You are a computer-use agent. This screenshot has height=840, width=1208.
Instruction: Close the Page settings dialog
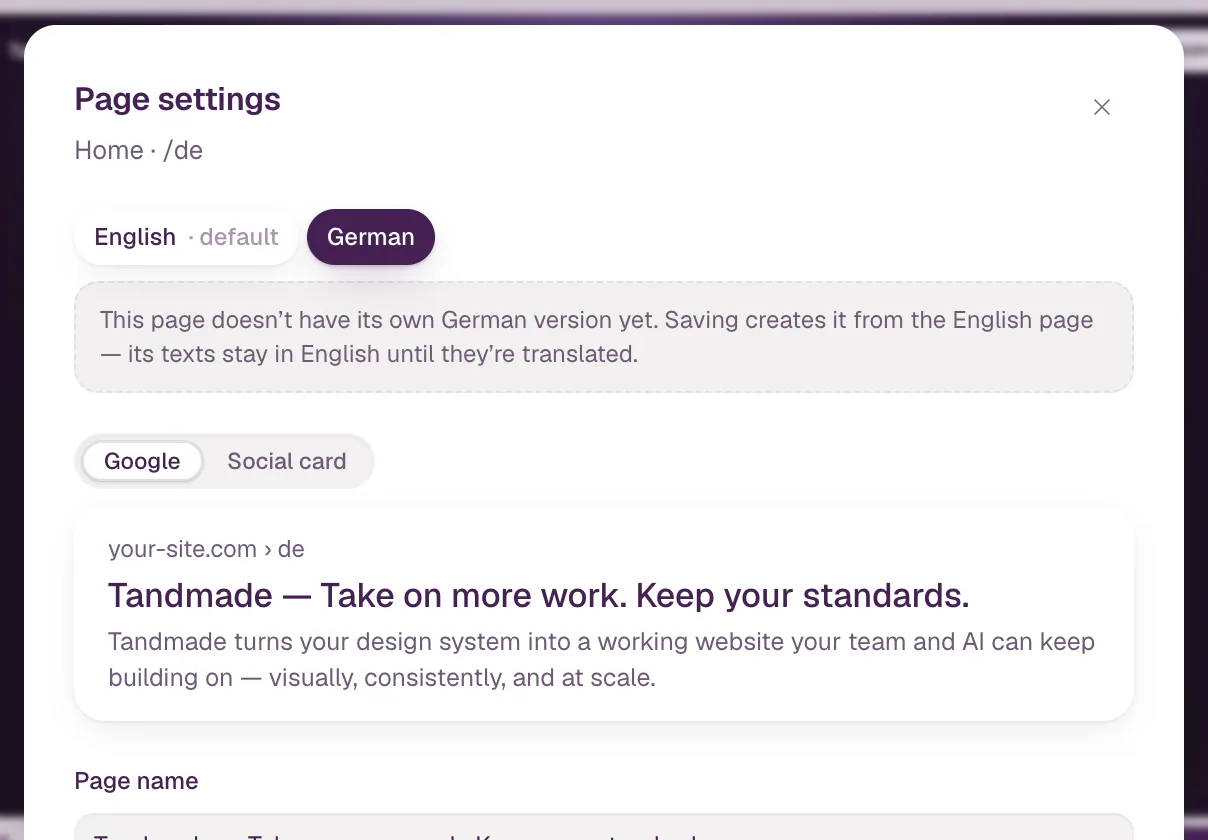[1101, 107]
